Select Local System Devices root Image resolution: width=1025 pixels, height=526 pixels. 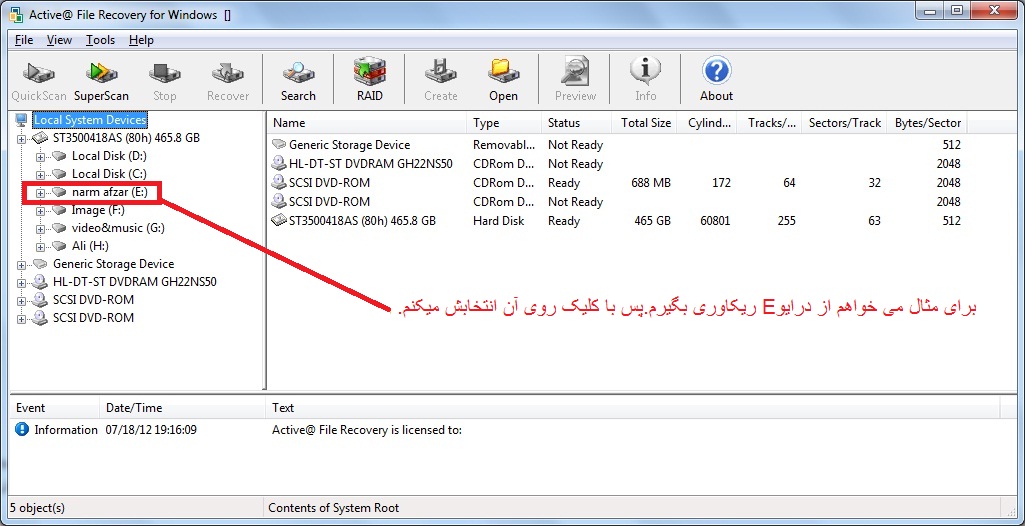[x=90, y=120]
